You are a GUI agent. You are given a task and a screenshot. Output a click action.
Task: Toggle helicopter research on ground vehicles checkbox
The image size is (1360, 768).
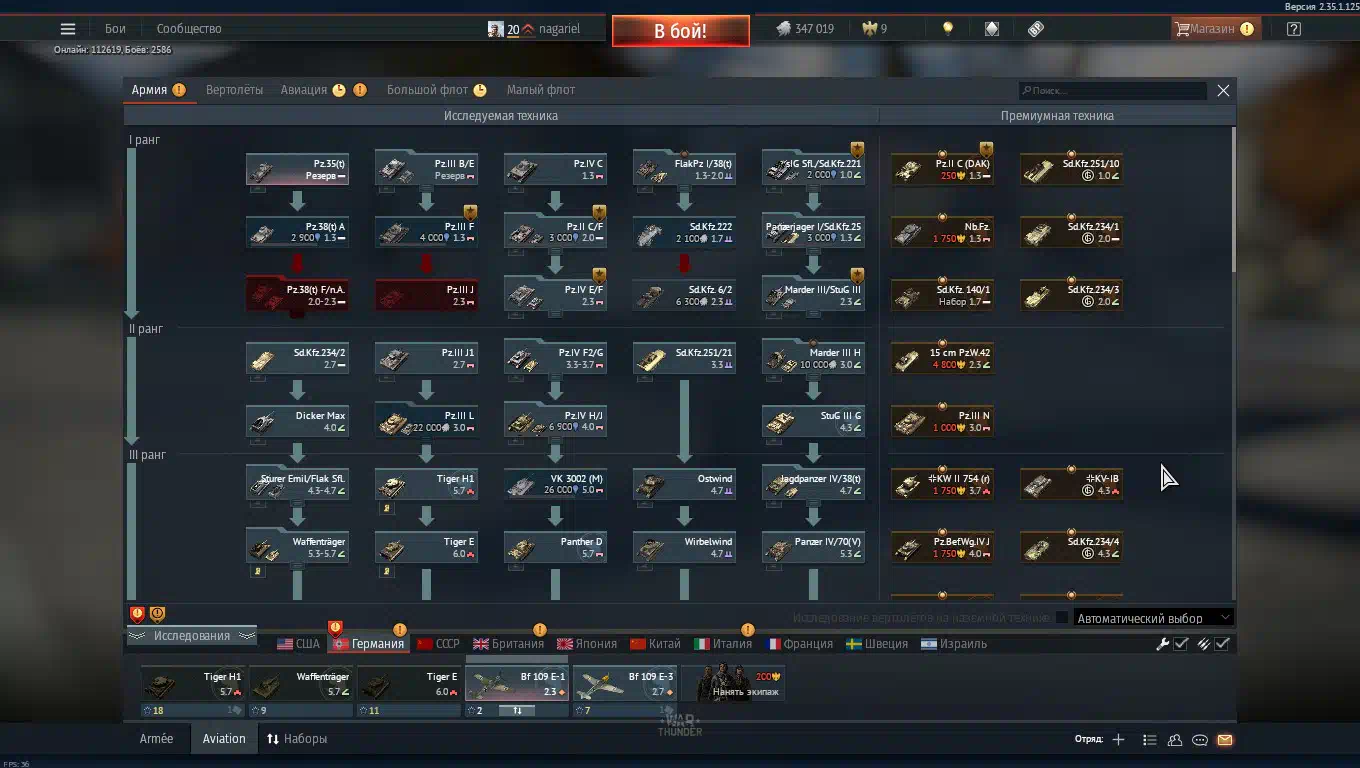tap(1062, 618)
